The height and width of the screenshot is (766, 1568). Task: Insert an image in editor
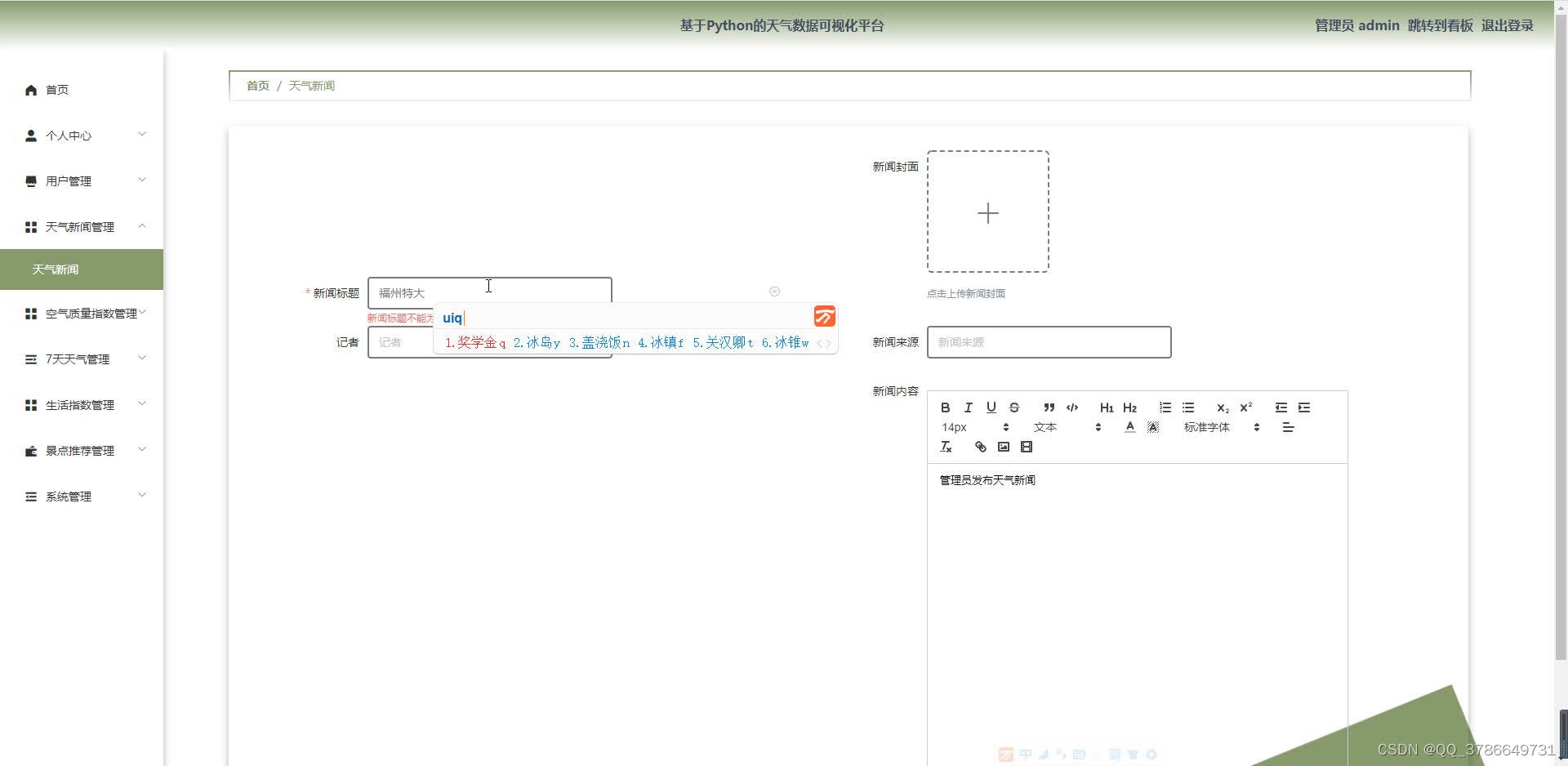coord(1004,447)
